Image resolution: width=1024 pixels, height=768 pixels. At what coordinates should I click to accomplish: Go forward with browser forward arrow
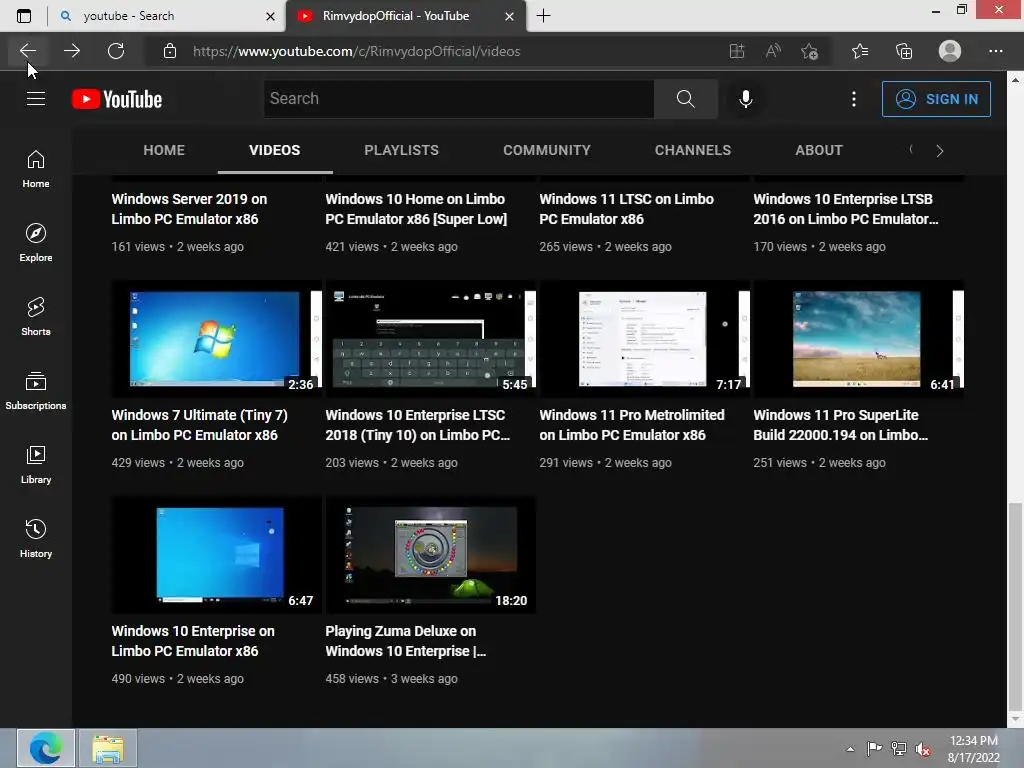72,51
